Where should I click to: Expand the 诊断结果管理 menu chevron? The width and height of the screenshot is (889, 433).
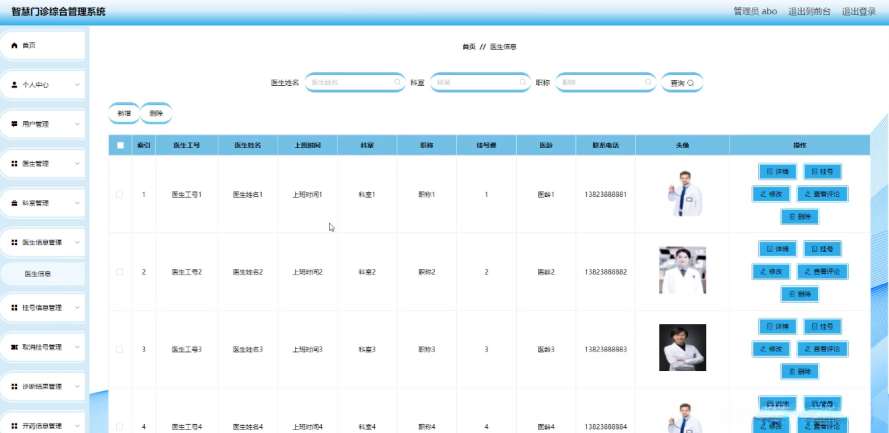(77, 387)
